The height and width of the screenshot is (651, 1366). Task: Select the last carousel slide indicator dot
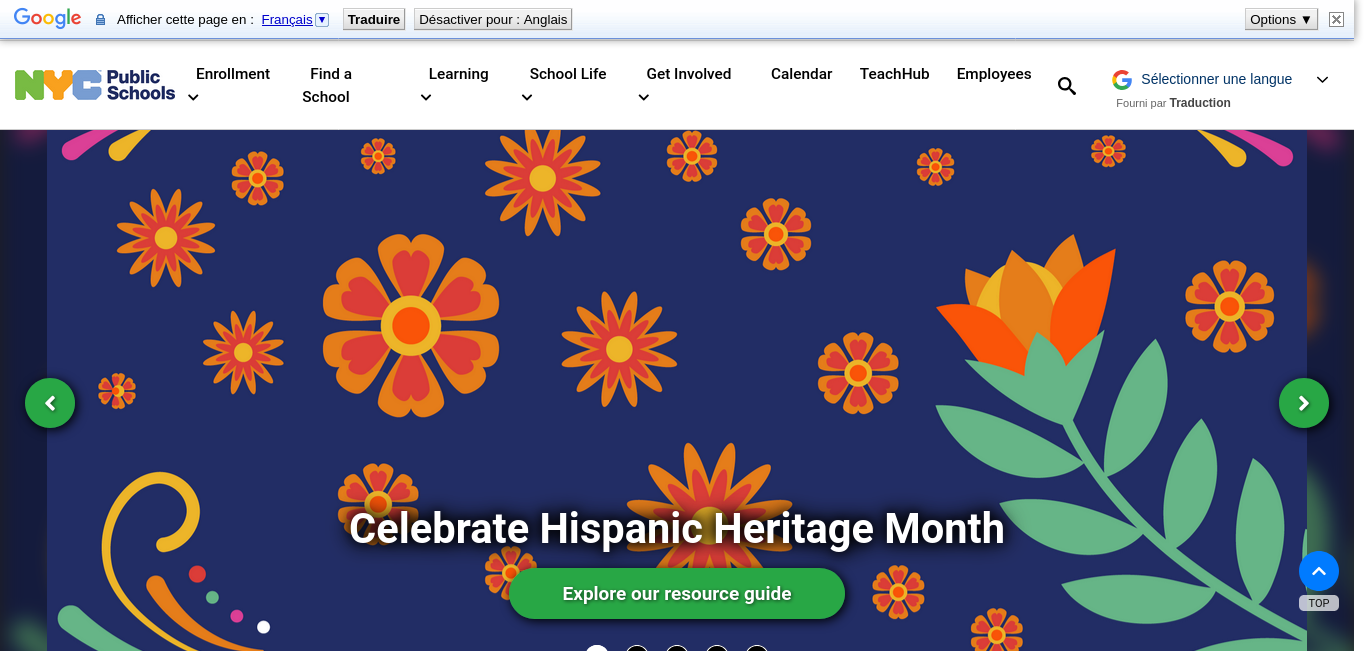tap(757, 648)
